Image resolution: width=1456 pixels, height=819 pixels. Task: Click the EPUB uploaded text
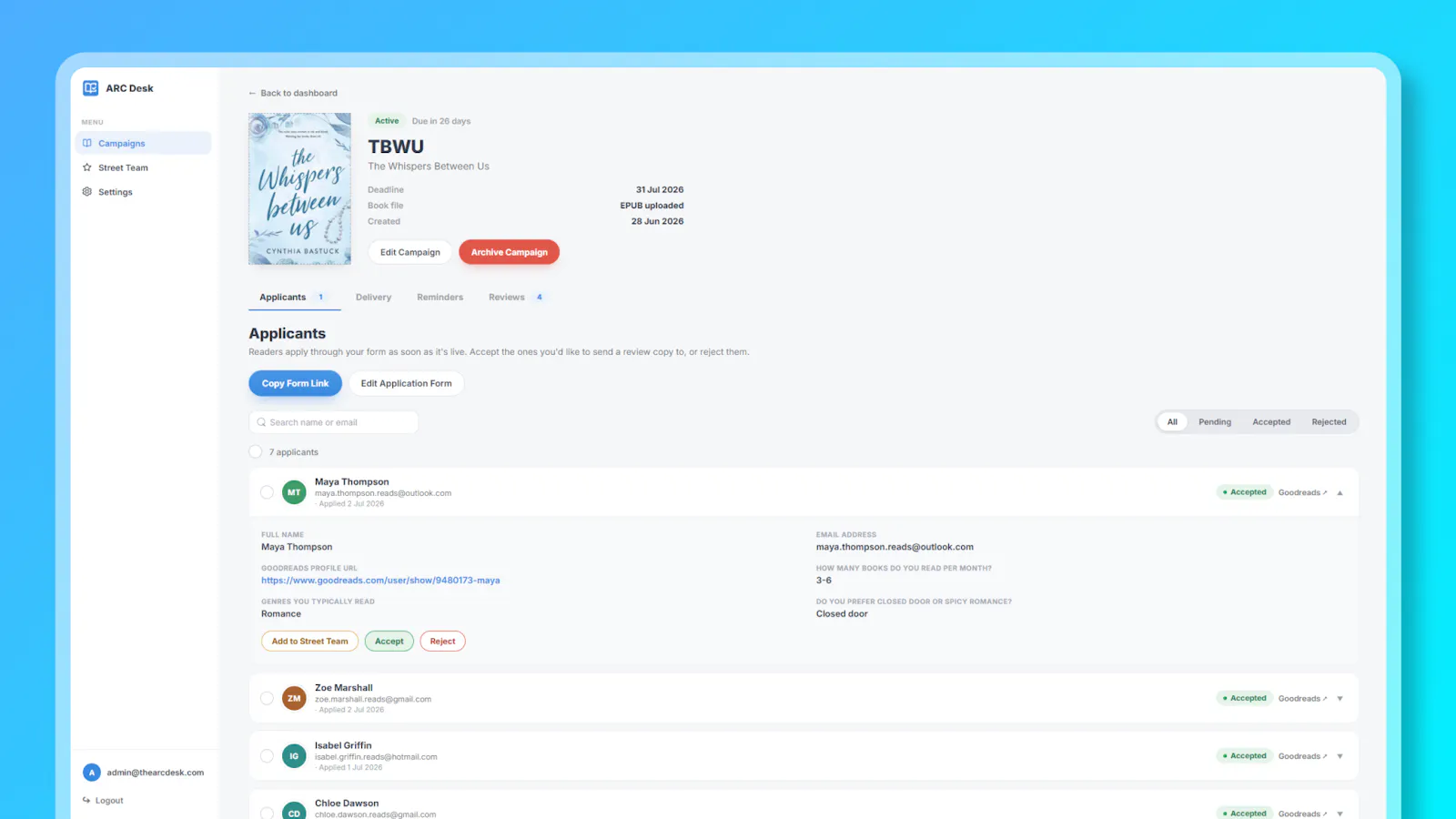(x=652, y=206)
